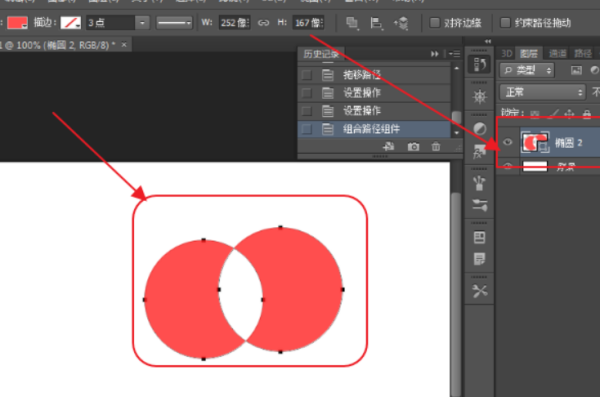600x397 pixels.
Task: Open path arrangement icon in options bar
Action: coord(401,23)
